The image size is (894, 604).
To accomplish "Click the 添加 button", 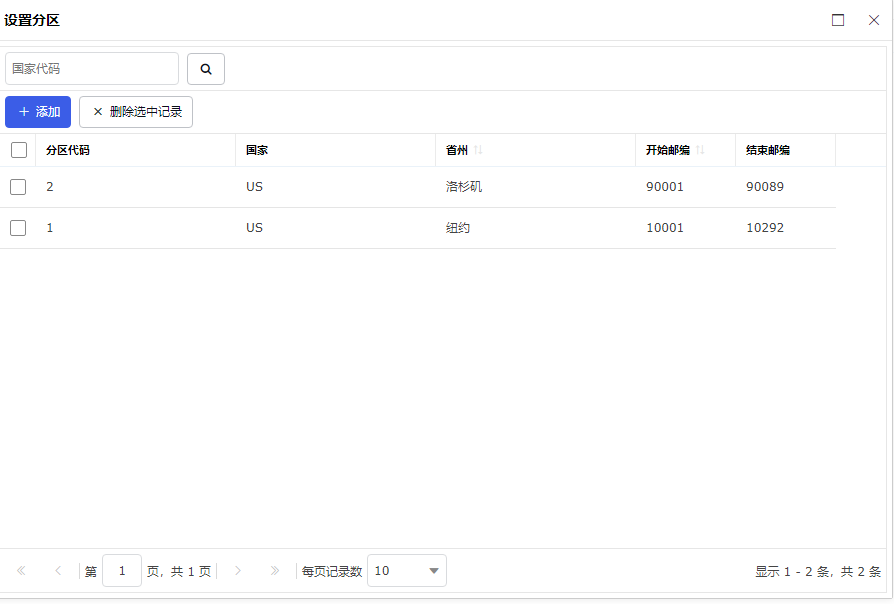I will pyautogui.click(x=38, y=112).
